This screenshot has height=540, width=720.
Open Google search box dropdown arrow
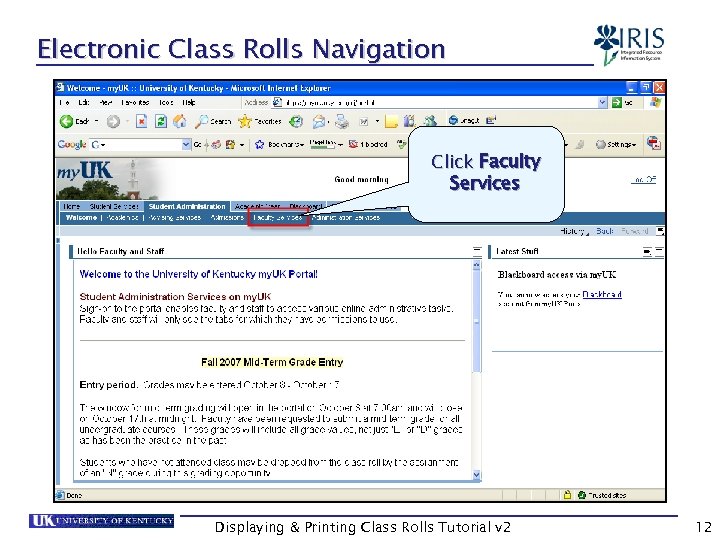186,144
